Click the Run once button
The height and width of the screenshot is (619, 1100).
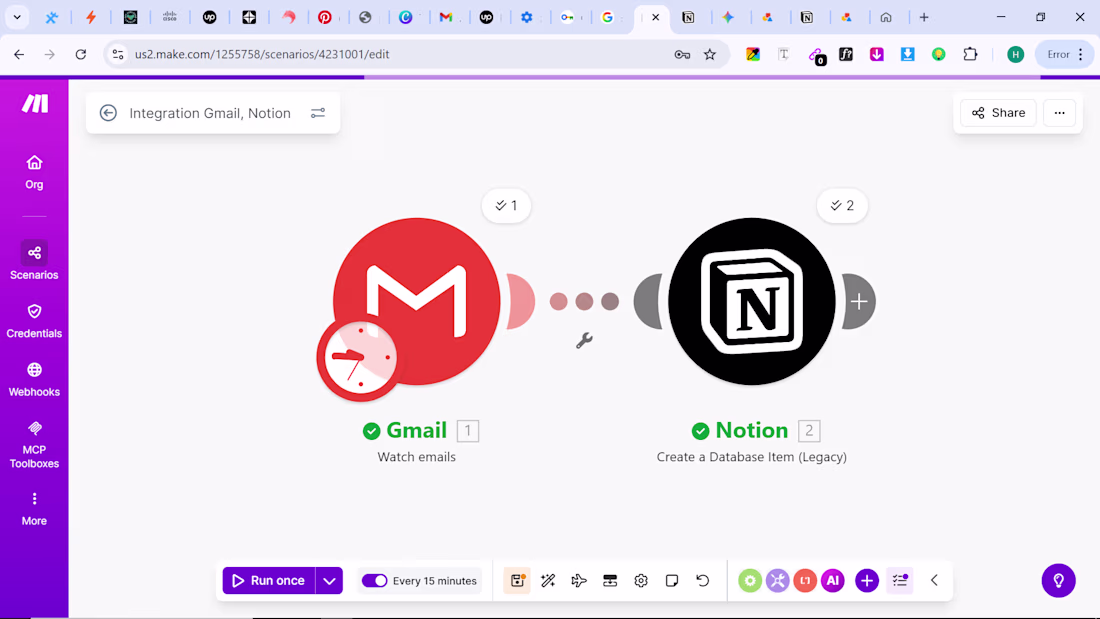click(269, 580)
